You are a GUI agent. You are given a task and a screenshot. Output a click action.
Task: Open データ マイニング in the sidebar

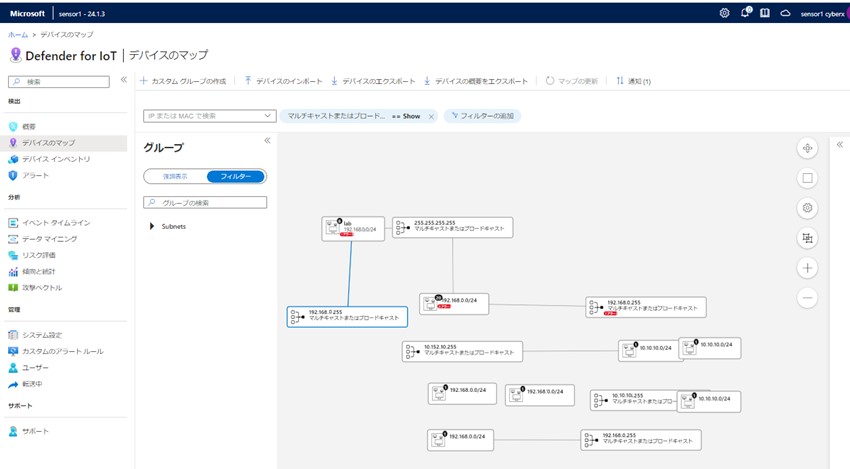tap(49, 239)
